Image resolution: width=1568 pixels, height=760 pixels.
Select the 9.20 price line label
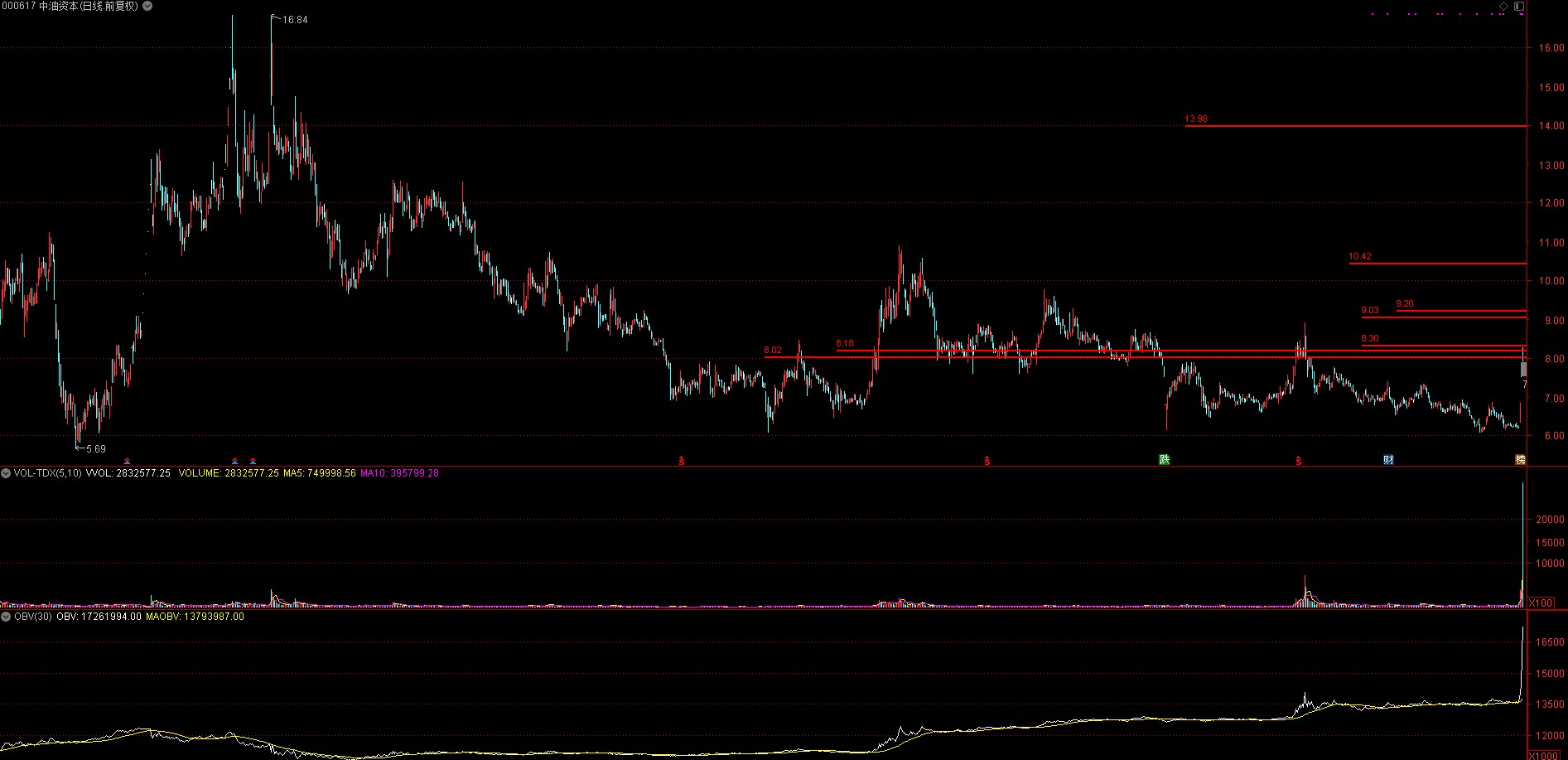point(1405,304)
